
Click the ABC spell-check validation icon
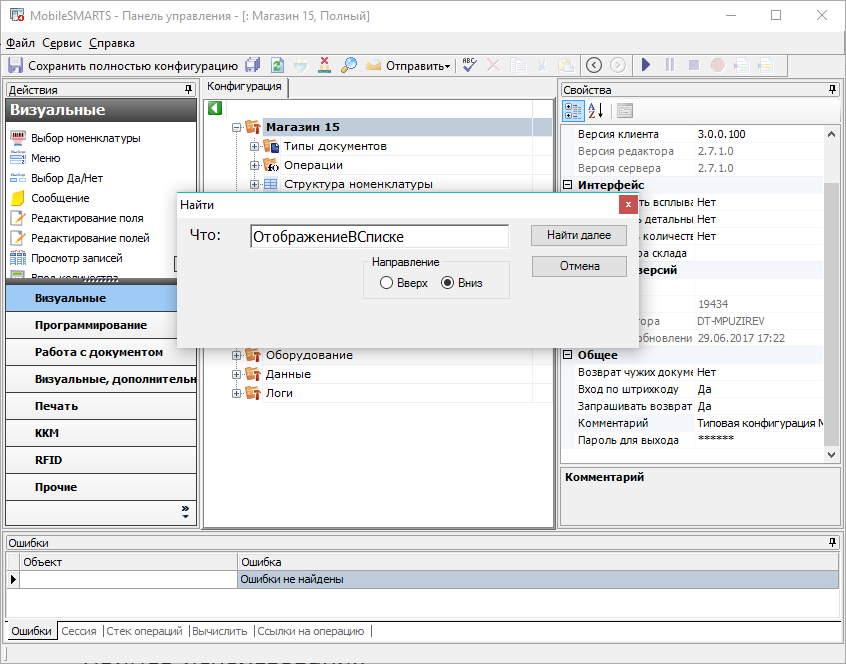pyautogui.click(x=469, y=66)
